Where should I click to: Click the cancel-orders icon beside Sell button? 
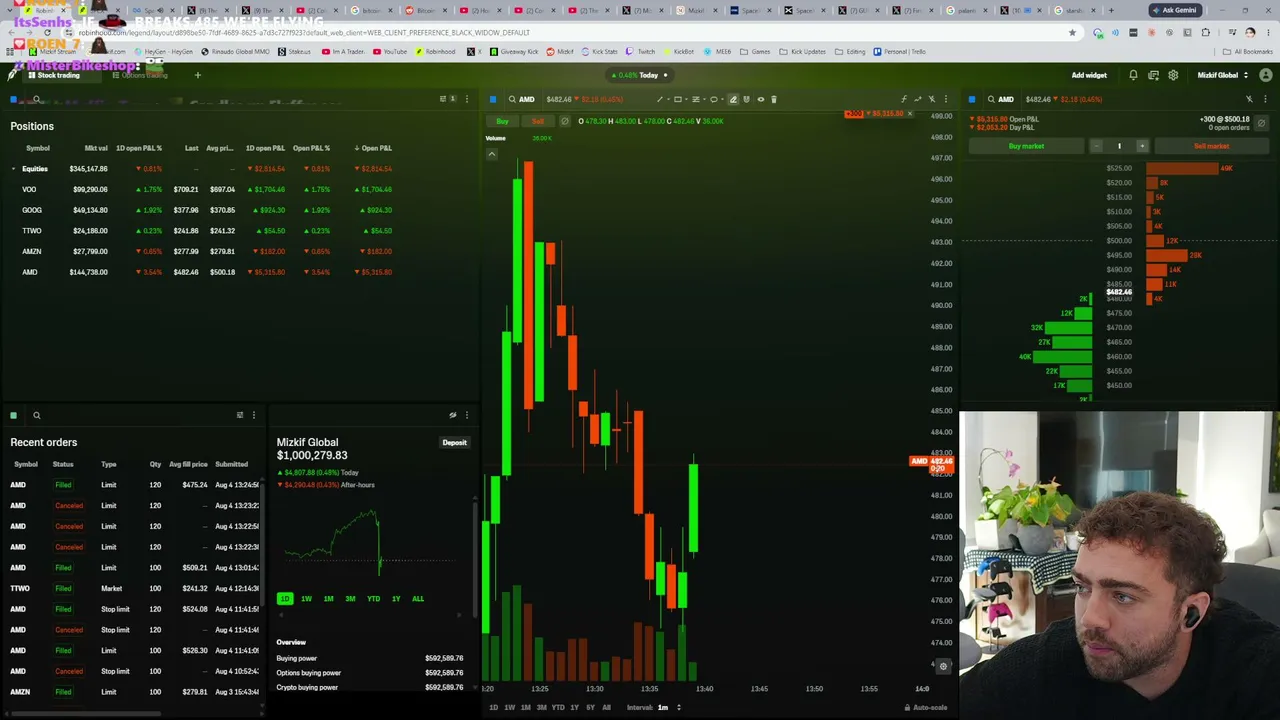(x=565, y=121)
